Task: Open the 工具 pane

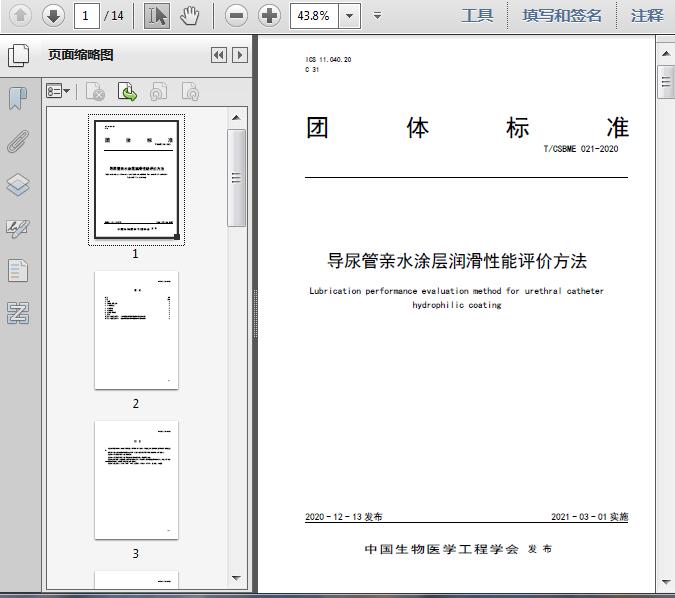Action: tap(477, 16)
